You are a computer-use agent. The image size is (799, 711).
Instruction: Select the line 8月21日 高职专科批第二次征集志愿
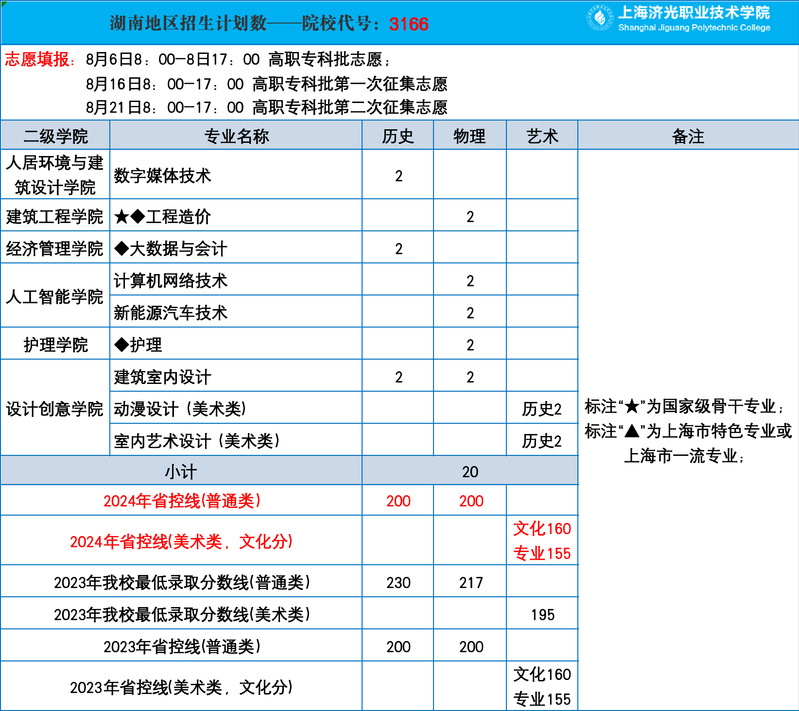[x=267, y=107]
